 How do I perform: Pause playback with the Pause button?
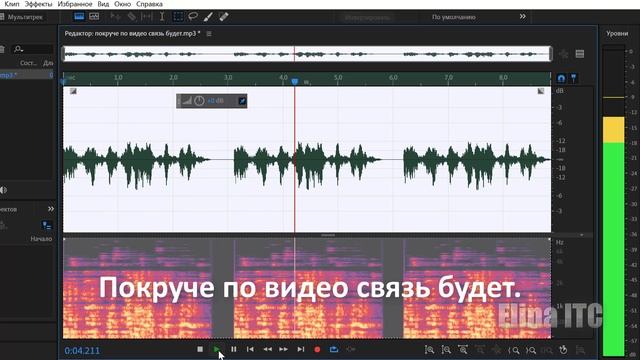(x=233, y=349)
